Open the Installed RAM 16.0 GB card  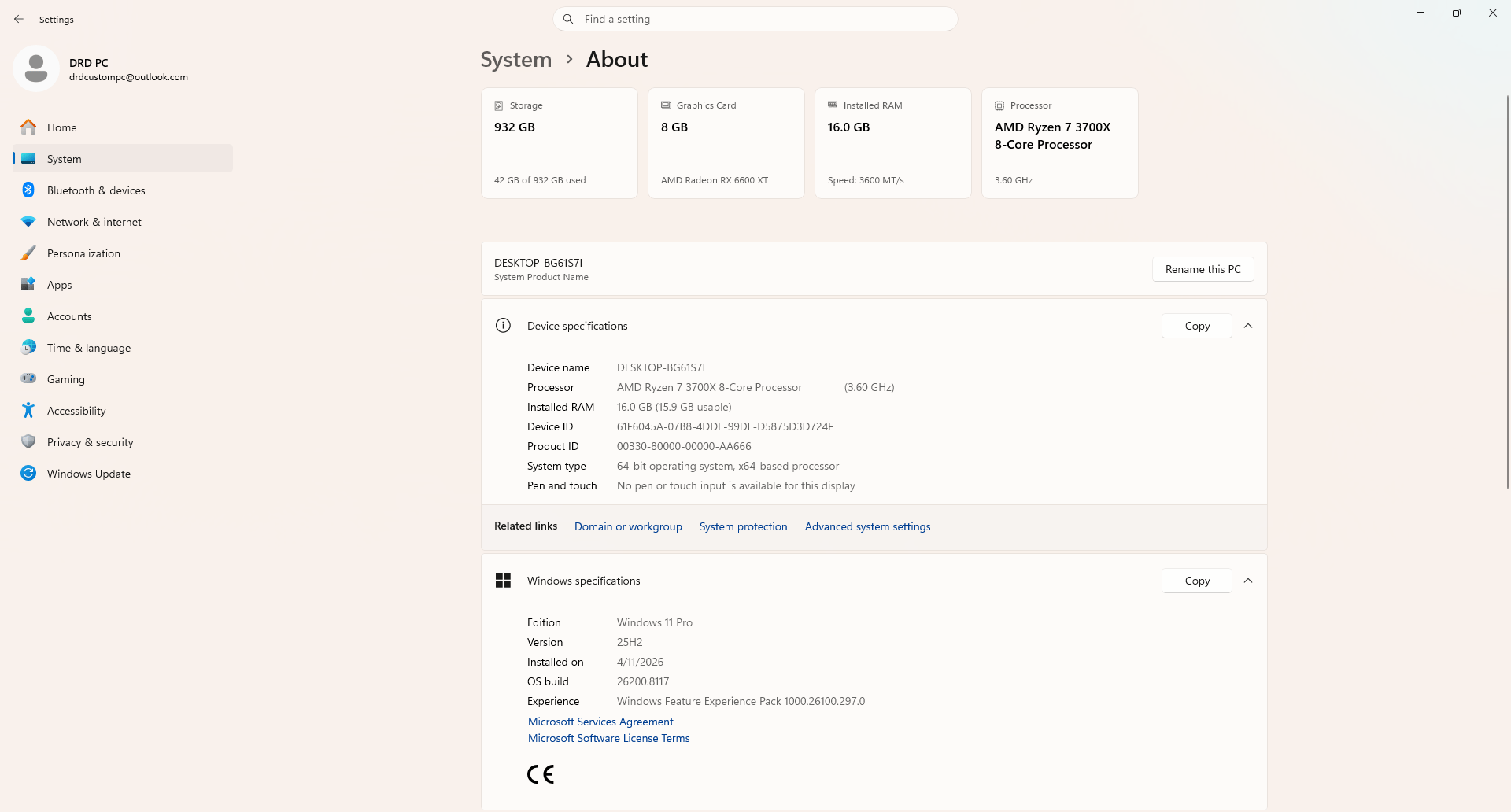click(x=893, y=143)
